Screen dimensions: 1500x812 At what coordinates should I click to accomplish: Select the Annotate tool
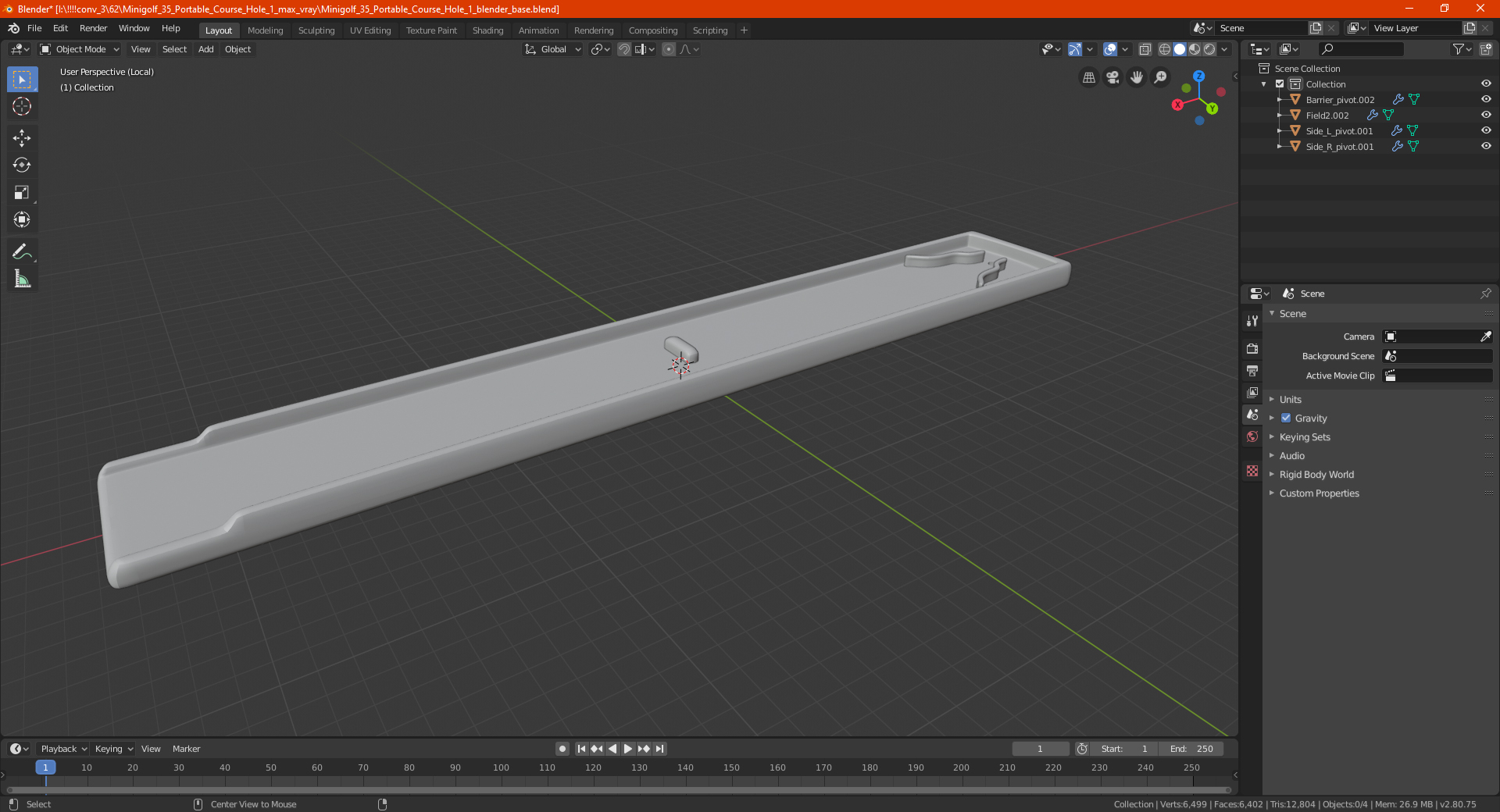(22, 251)
